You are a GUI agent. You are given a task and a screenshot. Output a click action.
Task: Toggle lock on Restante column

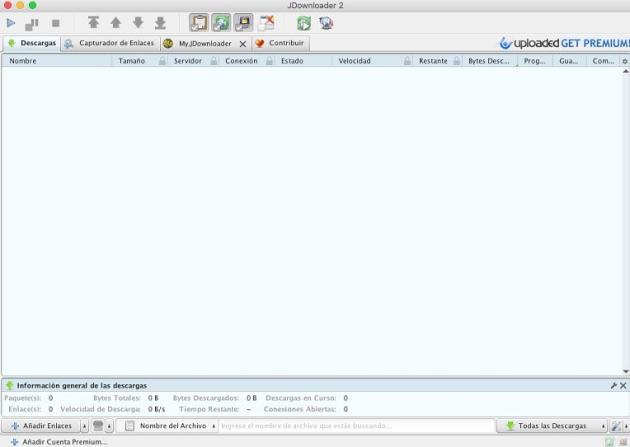(x=457, y=61)
